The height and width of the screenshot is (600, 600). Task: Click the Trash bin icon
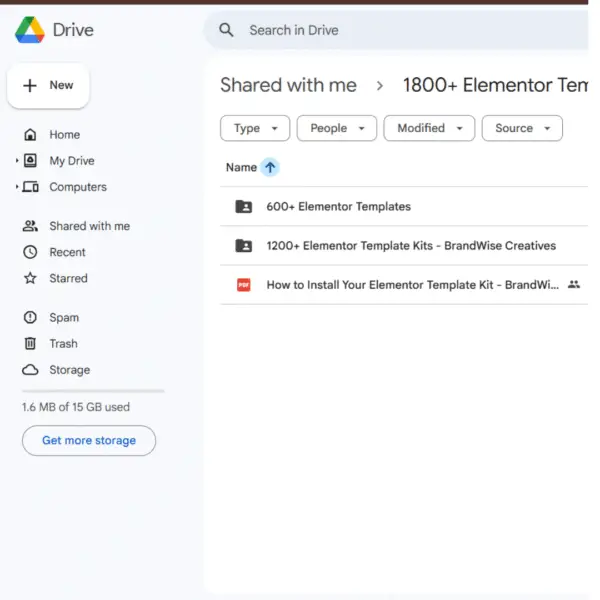pos(30,344)
